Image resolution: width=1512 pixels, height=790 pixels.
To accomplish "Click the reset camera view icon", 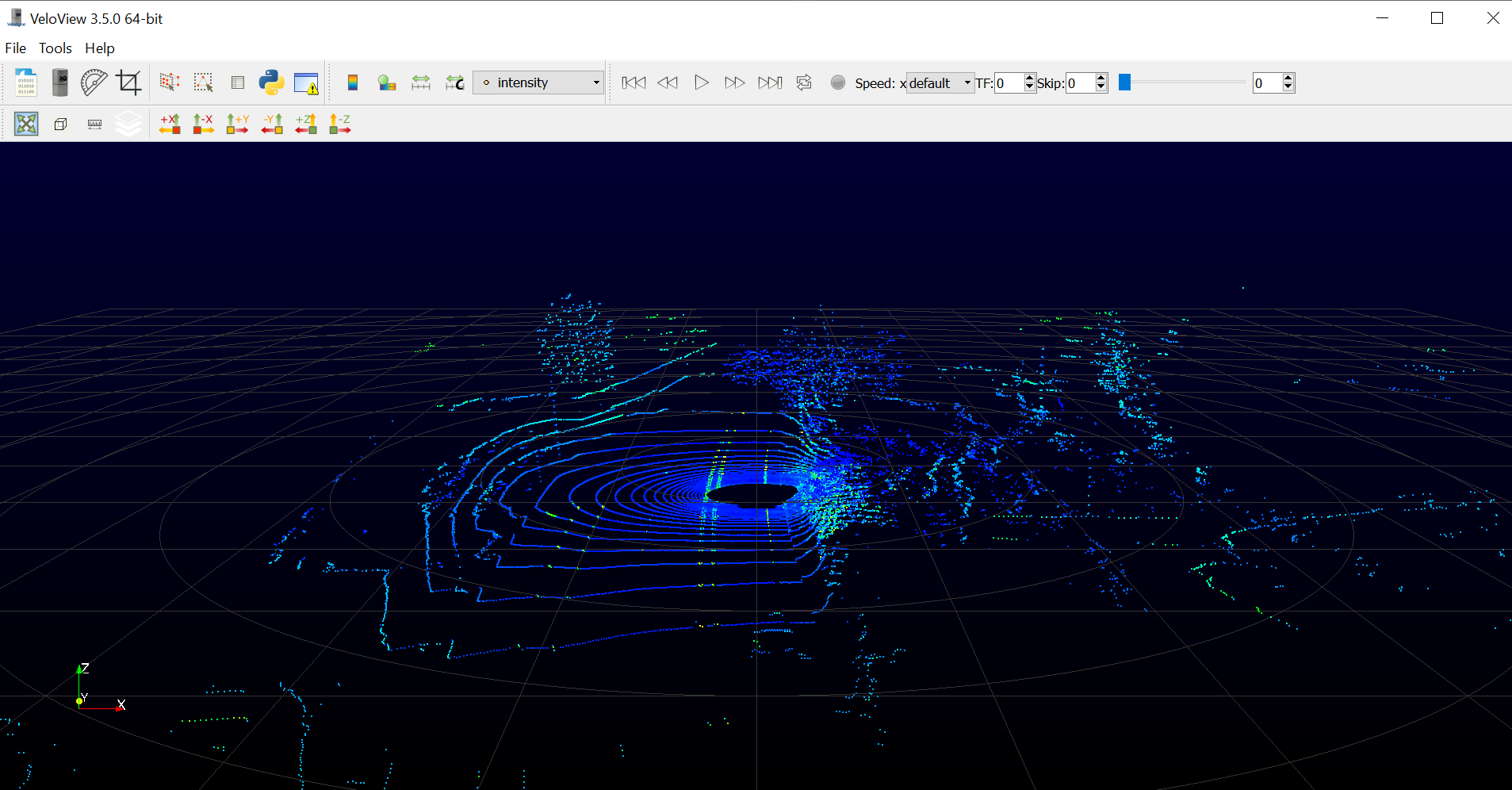I will point(26,124).
